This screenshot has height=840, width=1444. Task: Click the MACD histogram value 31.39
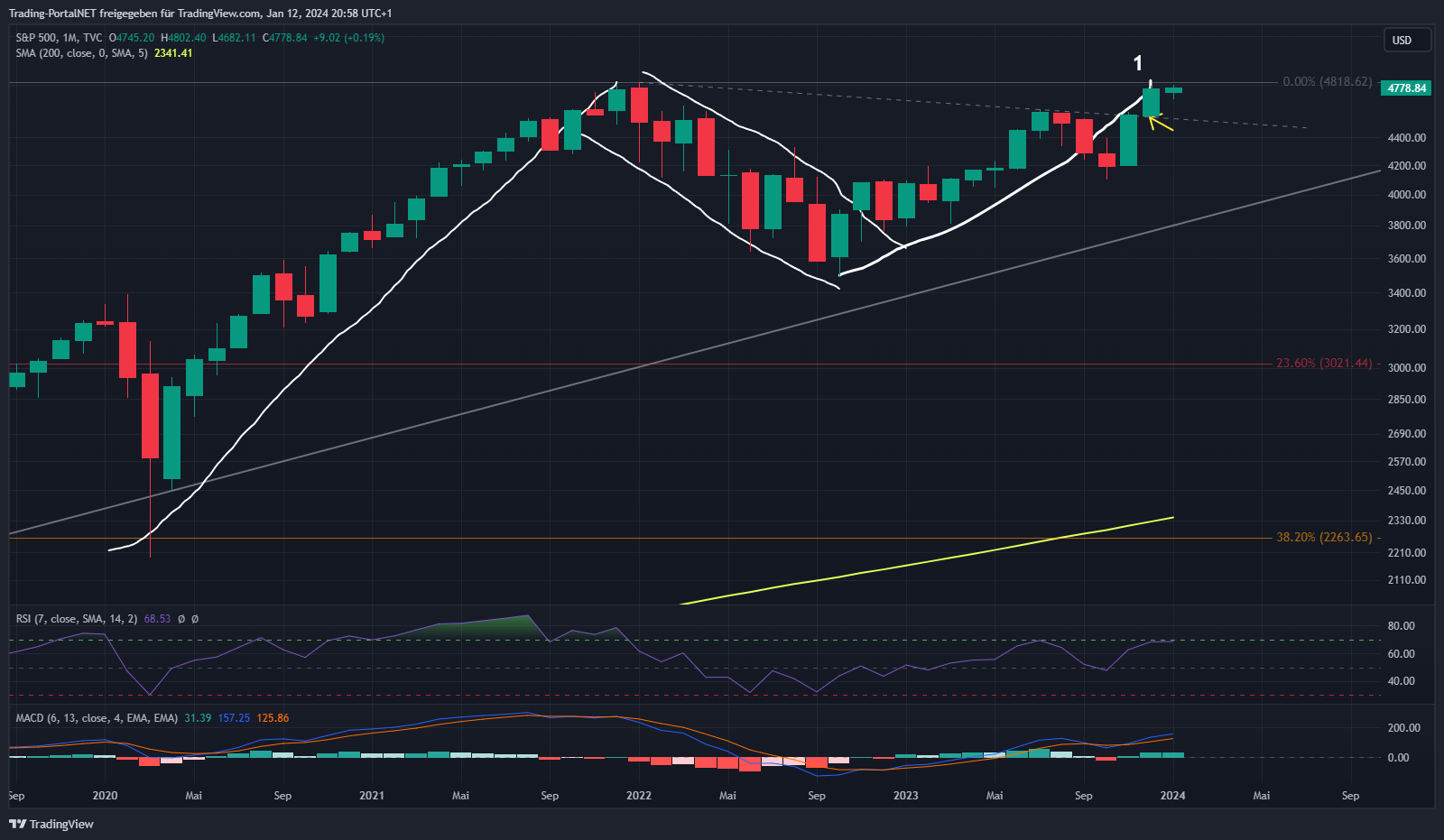(198, 718)
